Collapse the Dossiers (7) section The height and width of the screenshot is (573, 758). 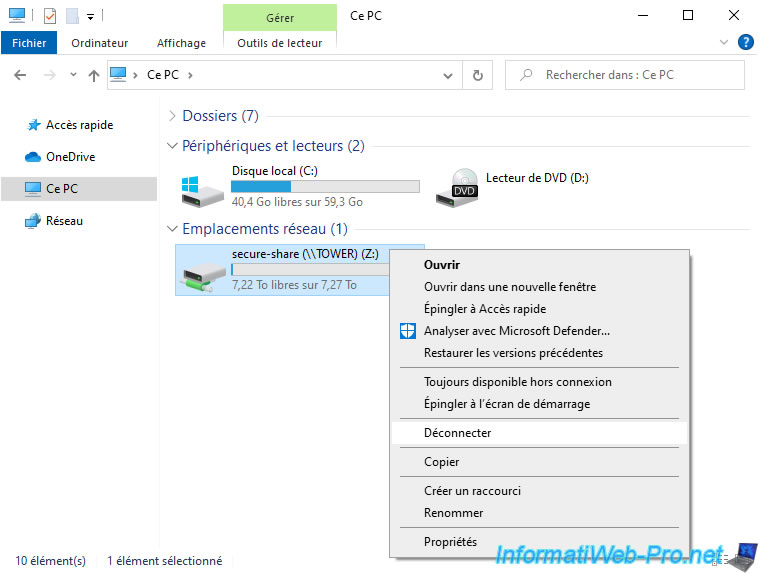coord(174,116)
